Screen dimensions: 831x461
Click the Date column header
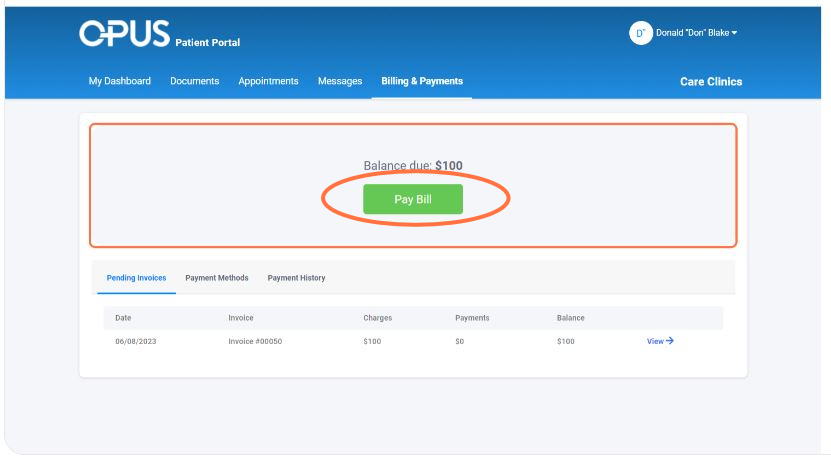point(123,318)
